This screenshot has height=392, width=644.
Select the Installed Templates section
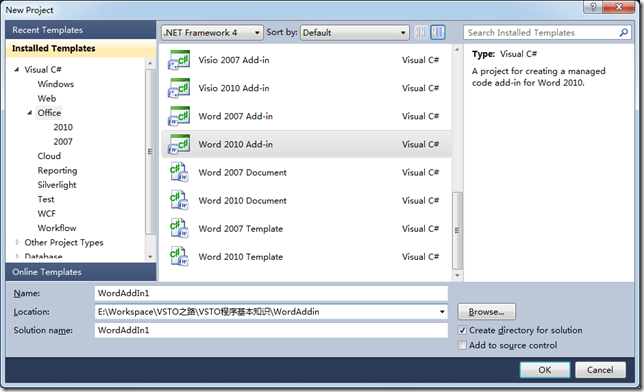(80, 48)
